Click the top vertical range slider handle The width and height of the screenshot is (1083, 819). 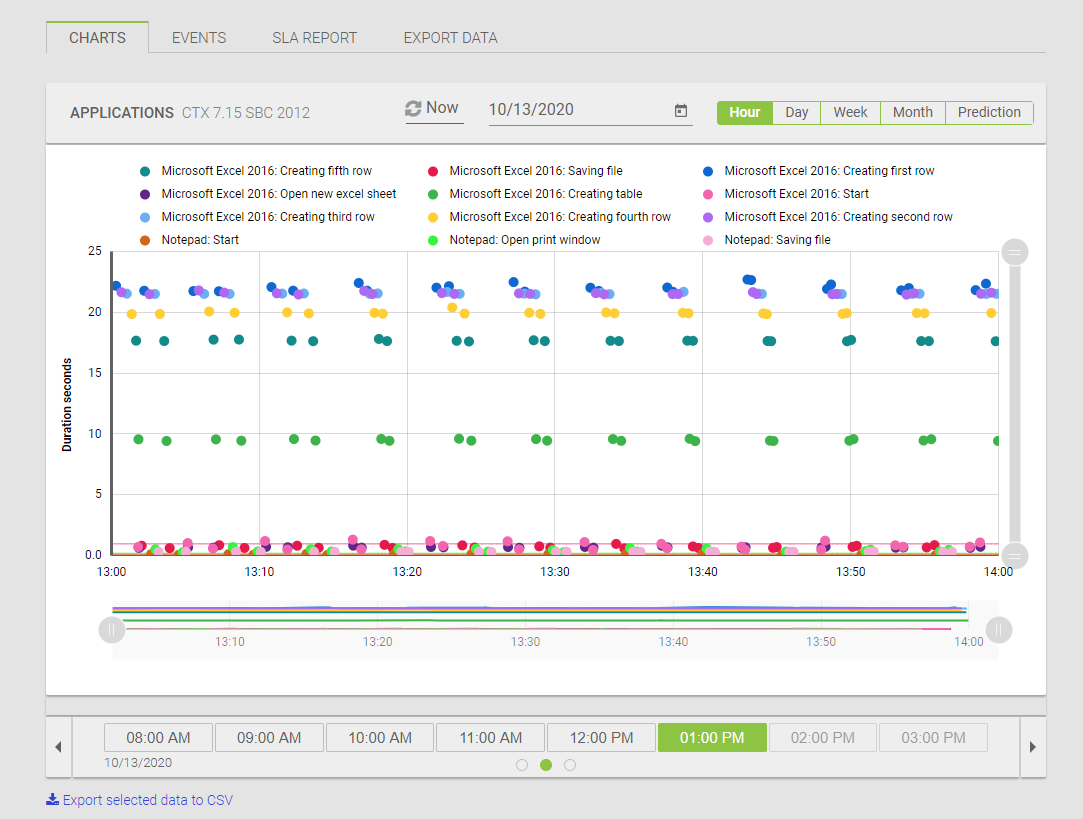1014,253
